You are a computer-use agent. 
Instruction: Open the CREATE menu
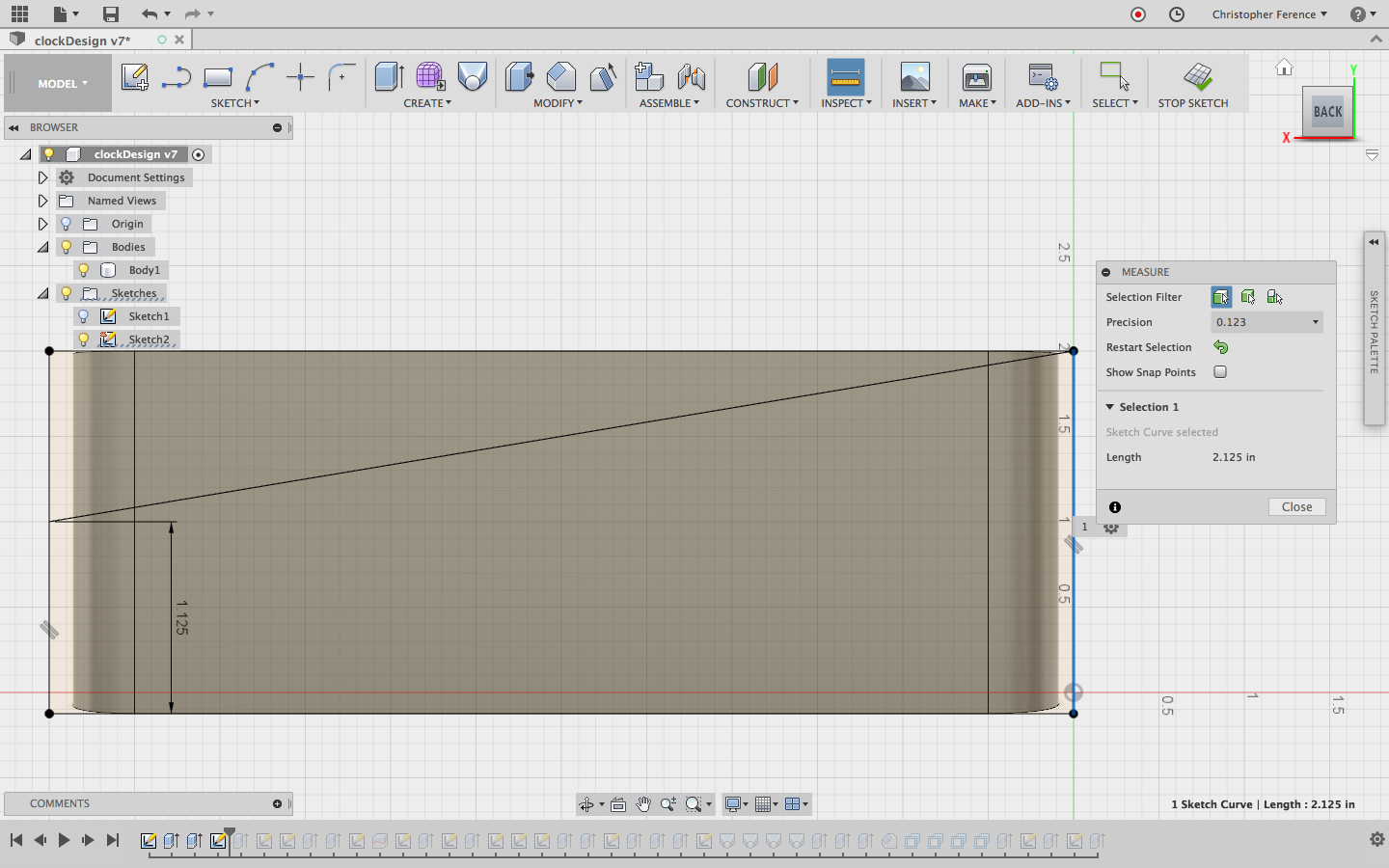click(x=427, y=103)
